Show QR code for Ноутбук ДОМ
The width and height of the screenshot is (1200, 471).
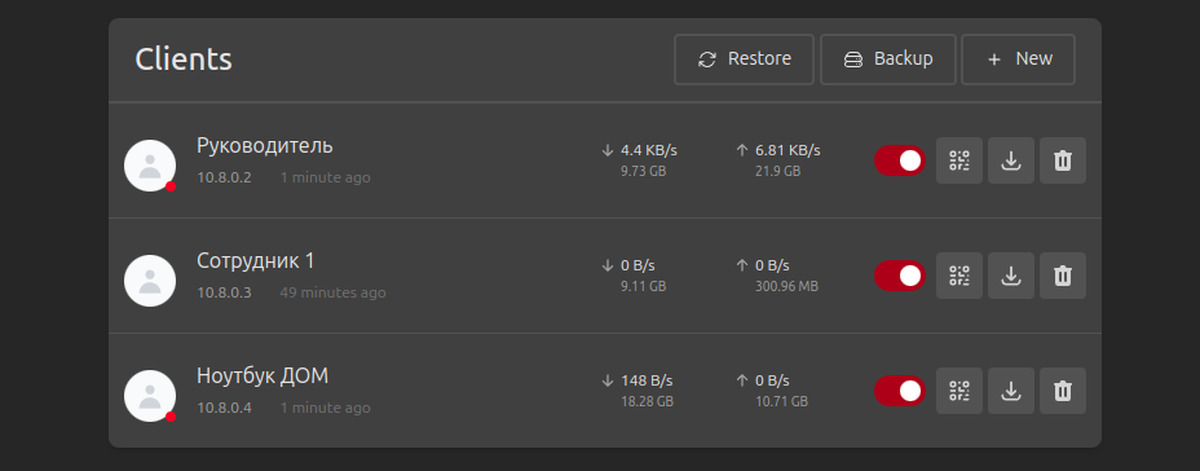(959, 391)
